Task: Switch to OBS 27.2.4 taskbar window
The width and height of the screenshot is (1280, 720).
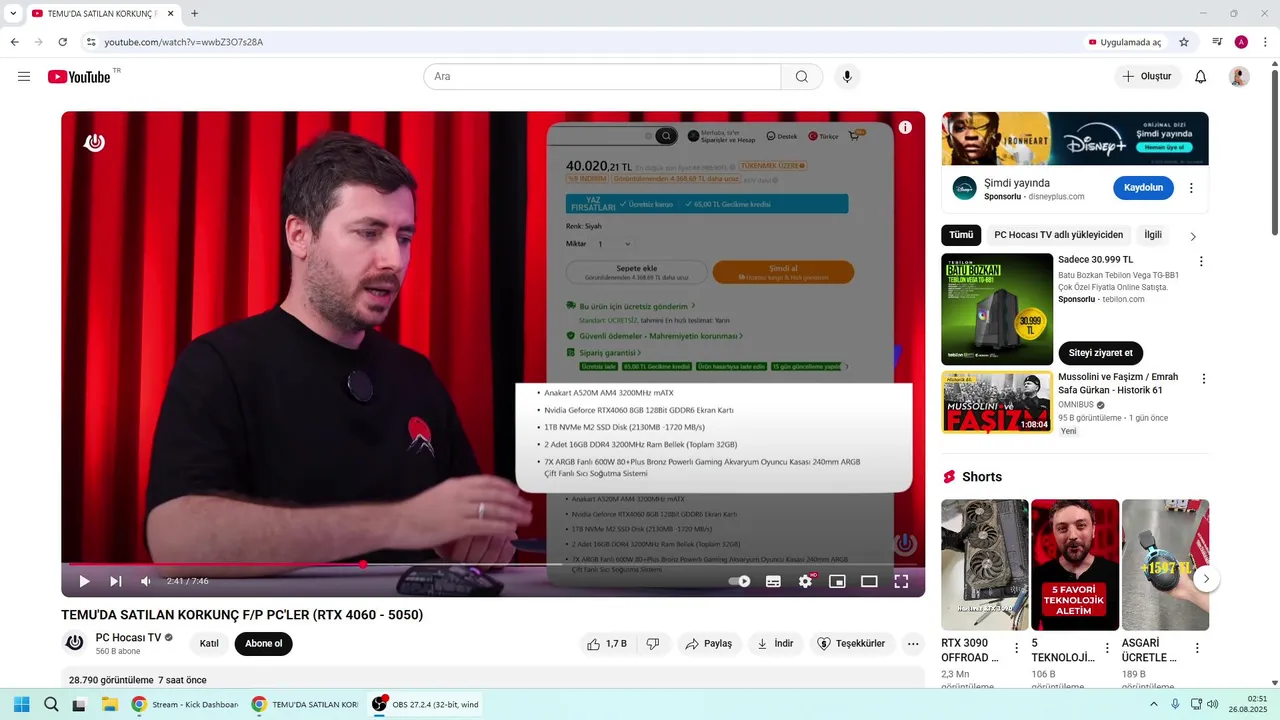Action: (426, 704)
